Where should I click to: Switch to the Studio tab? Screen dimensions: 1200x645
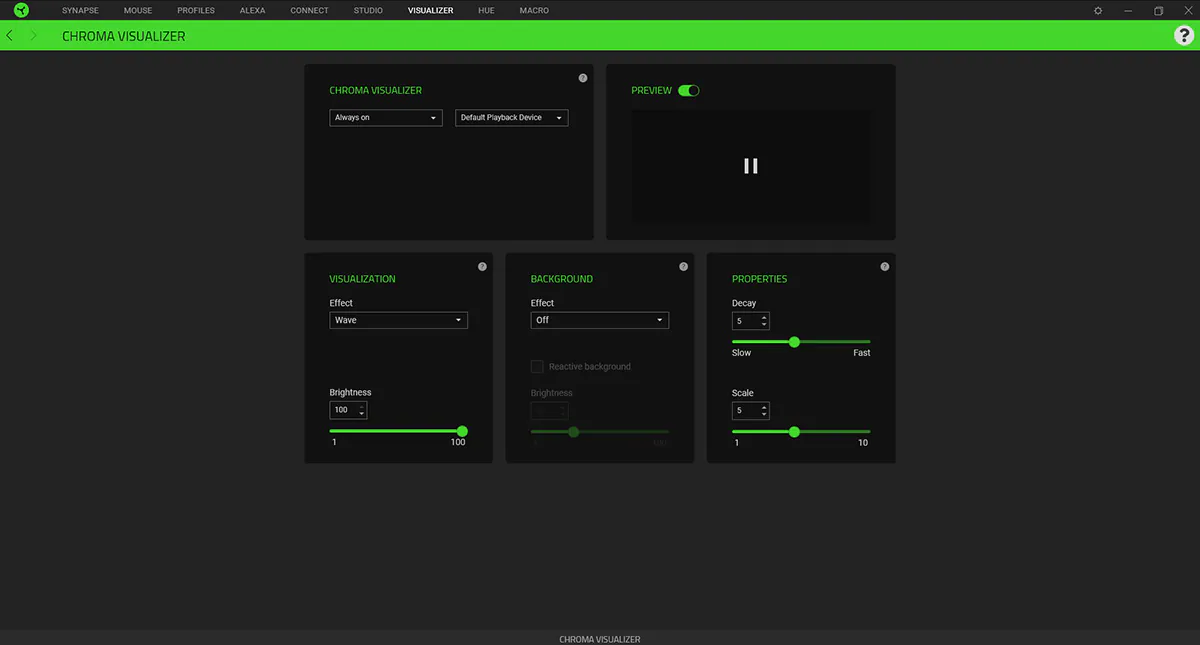(x=369, y=10)
